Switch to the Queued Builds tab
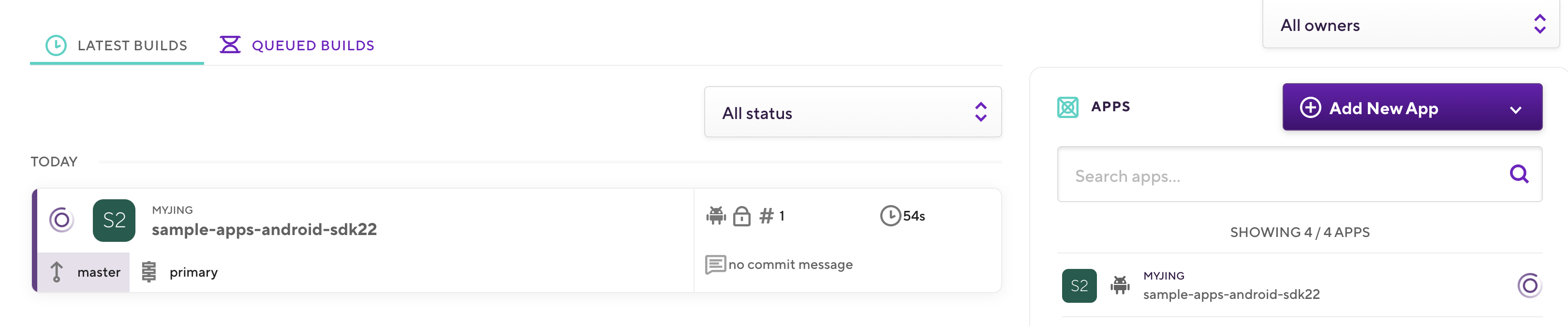The height and width of the screenshot is (326, 1568). point(312,45)
